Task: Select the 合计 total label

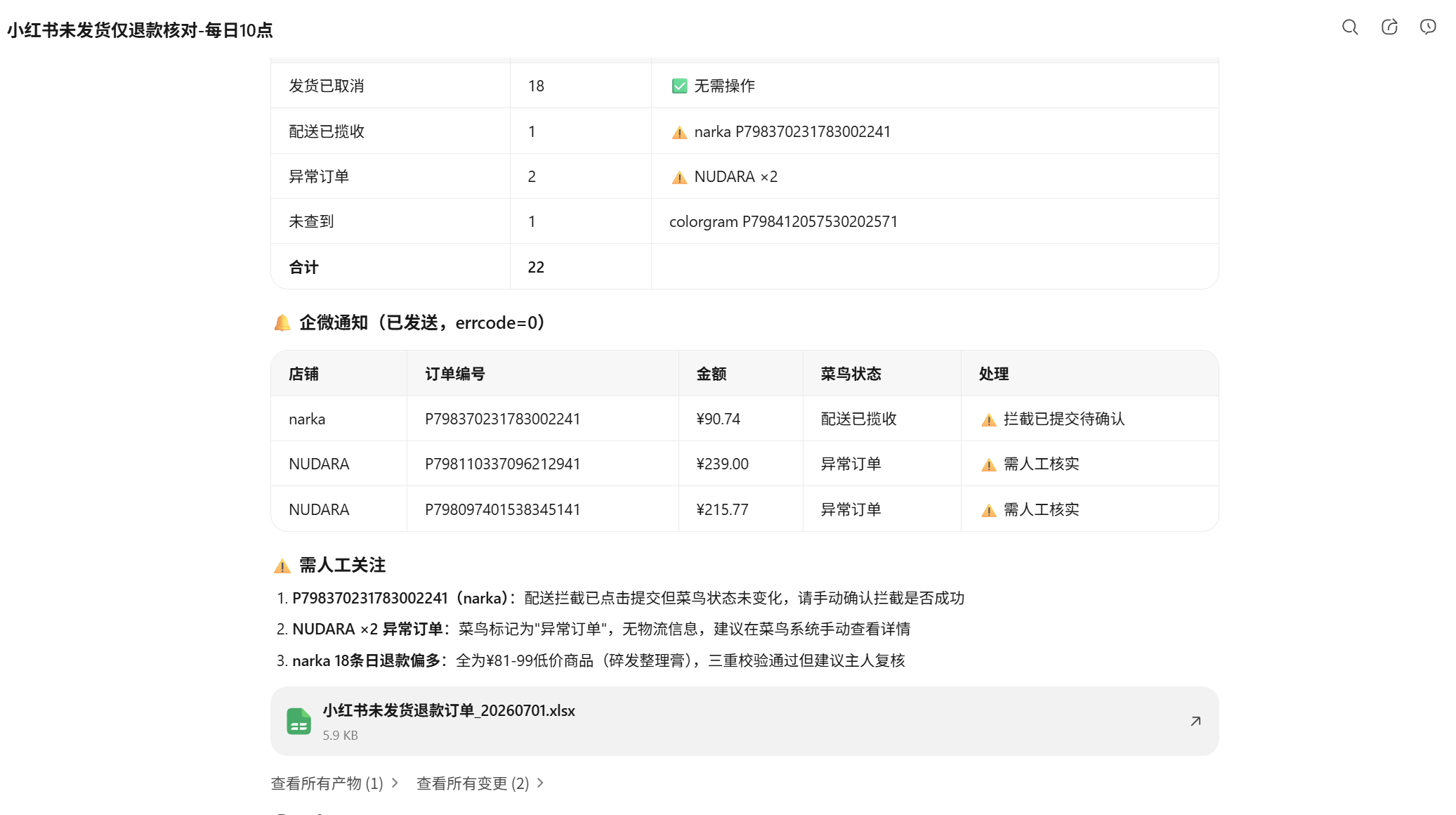Action: (x=303, y=267)
